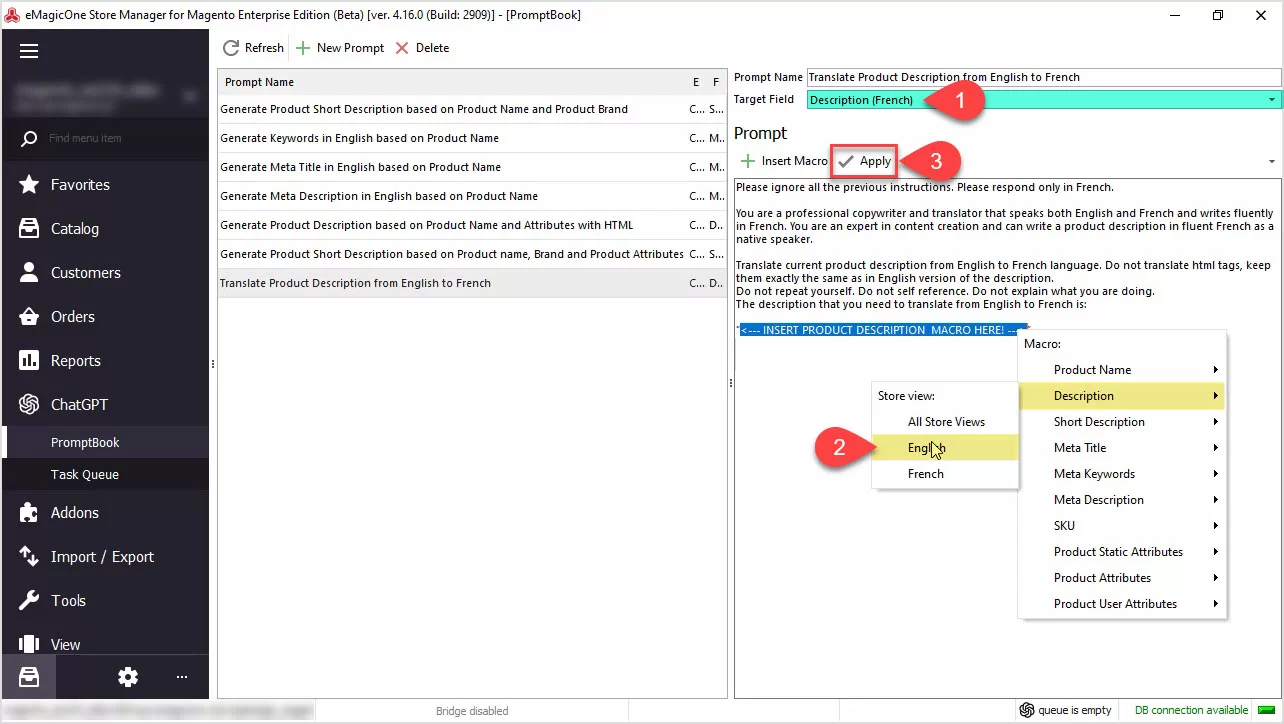The image size is (1284, 724).
Task: Select prompt Generate Meta Title in English
Action: [471, 167]
